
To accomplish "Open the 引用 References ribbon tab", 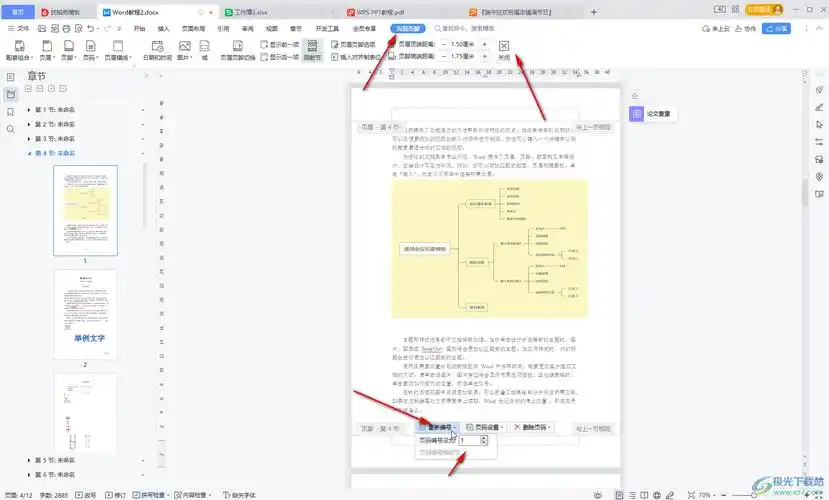I will point(224,29).
